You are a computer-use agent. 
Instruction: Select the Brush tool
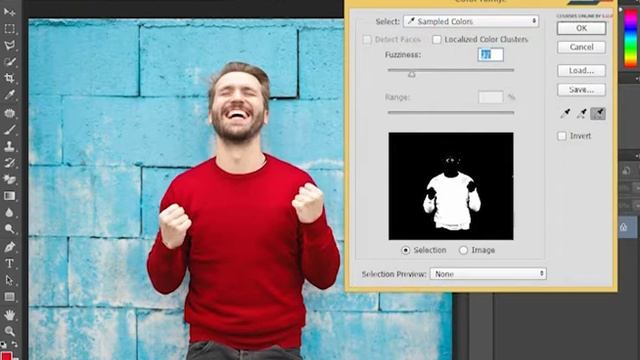pos(9,129)
